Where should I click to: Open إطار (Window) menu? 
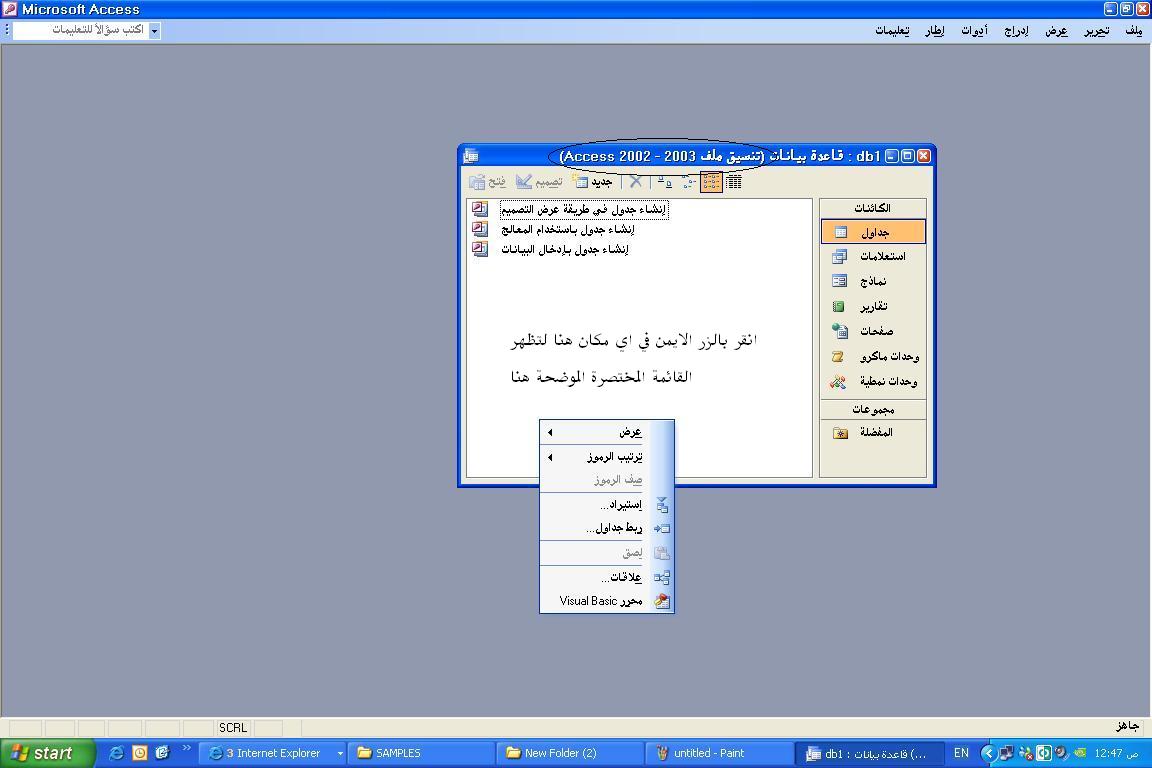click(x=935, y=31)
